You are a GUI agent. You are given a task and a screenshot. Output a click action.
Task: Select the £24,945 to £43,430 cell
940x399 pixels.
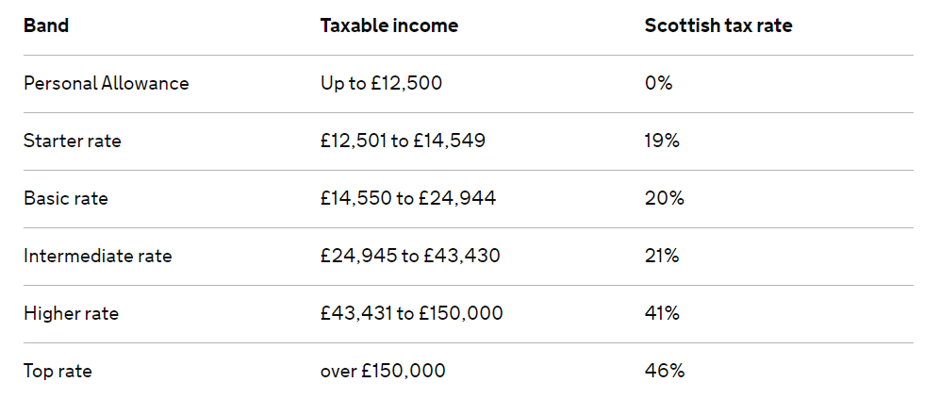(x=410, y=256)
